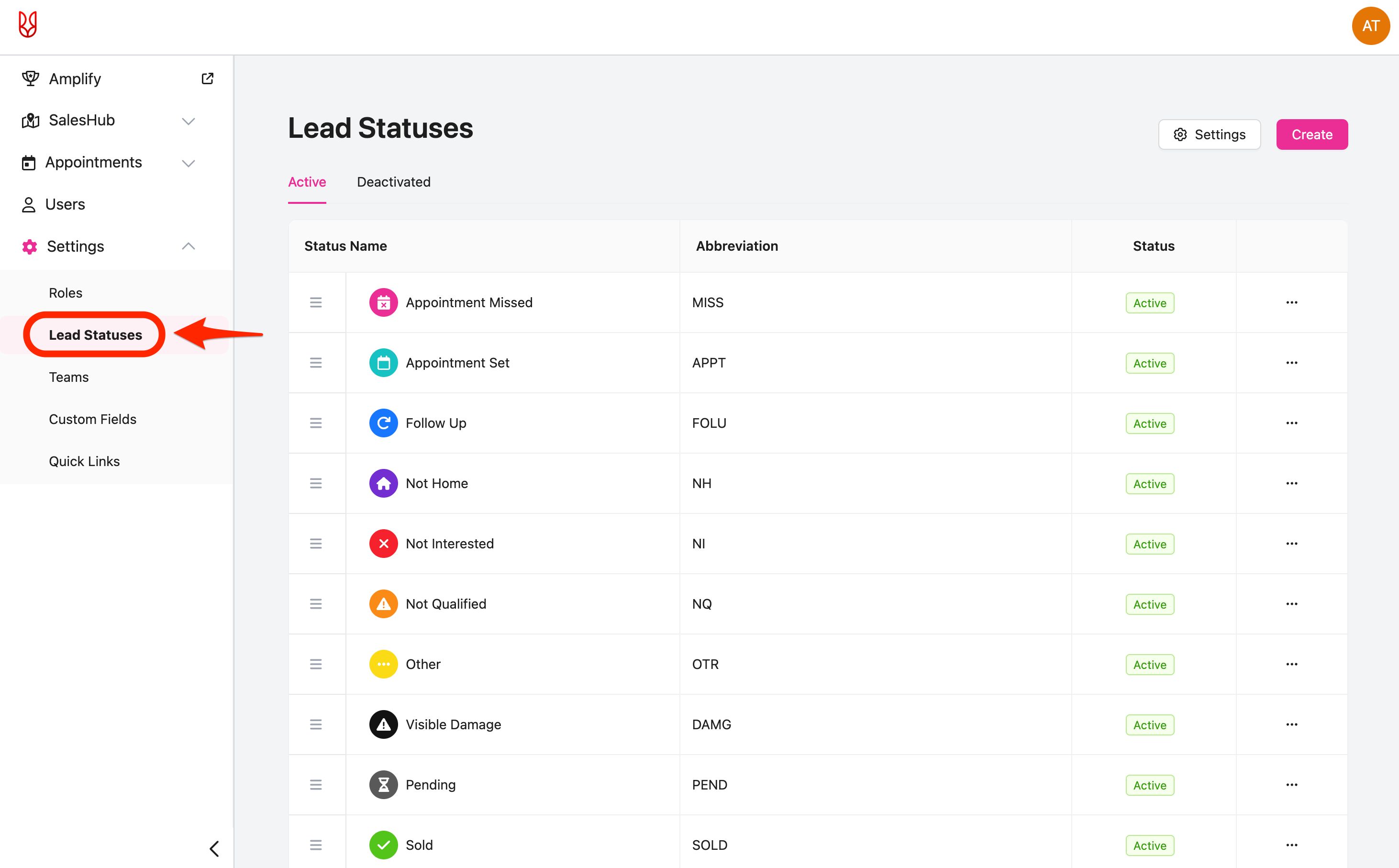Screen dimensions: 1399x868
Task: Click the pink Appointment Missed status icon
Action: 383,302
